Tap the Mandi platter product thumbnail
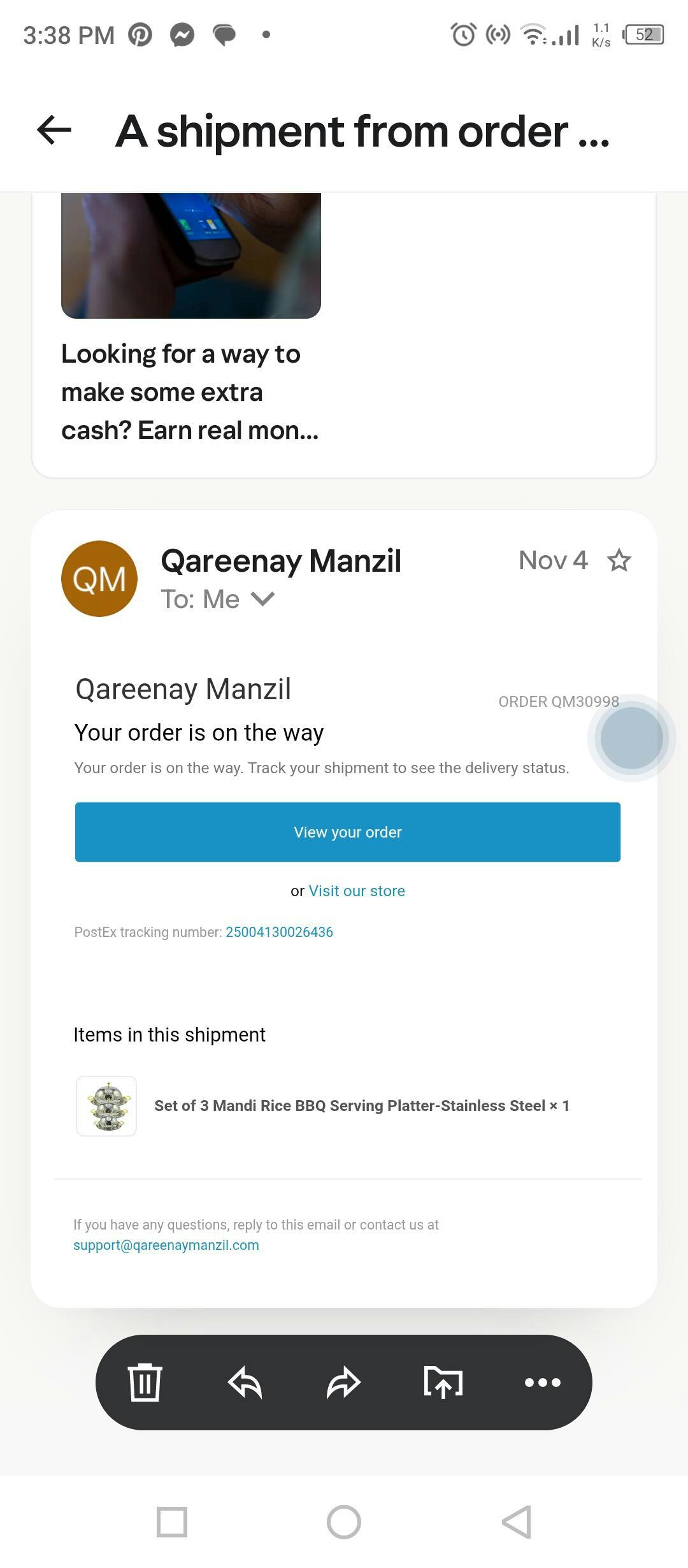The height and width of the screenshot is (1568, 688). [106, 1106]
